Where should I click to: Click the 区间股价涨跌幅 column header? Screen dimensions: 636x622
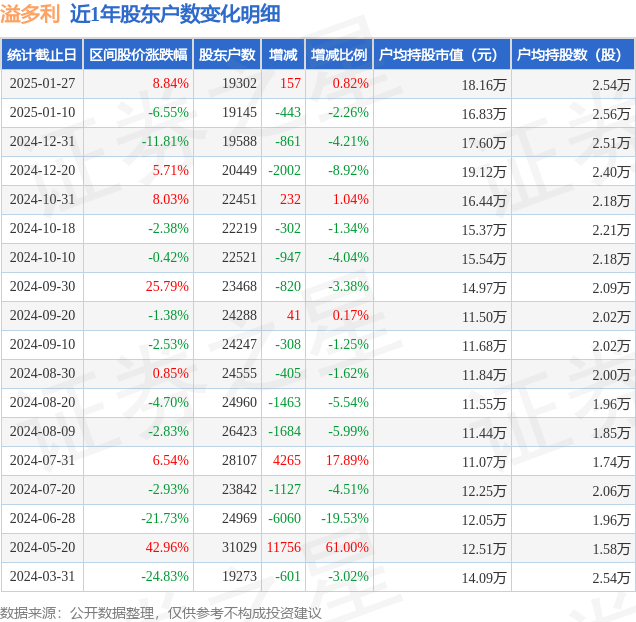point(138,54)
